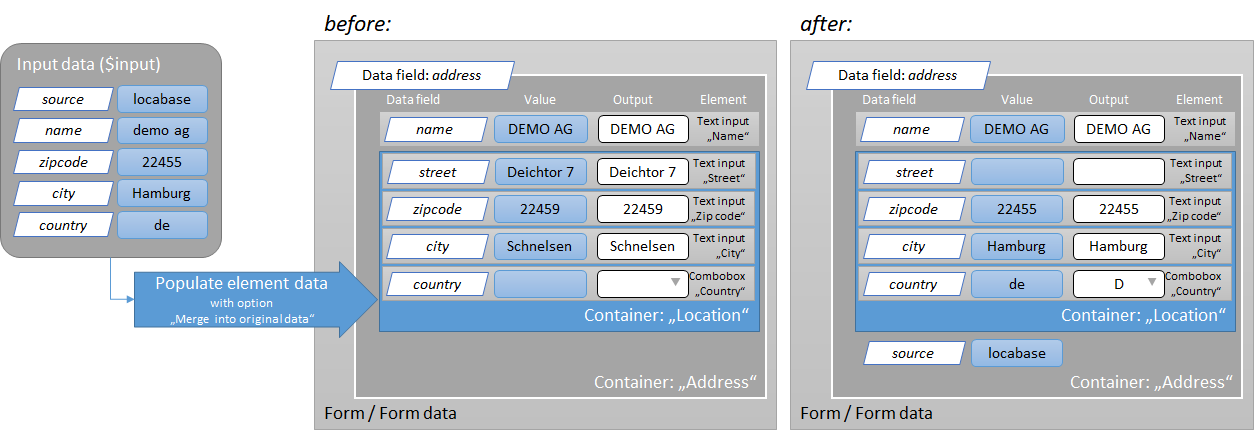Select 'street' data field in after panel
1254x436 pixels.
pyautogui.click(x=913, y=172)
